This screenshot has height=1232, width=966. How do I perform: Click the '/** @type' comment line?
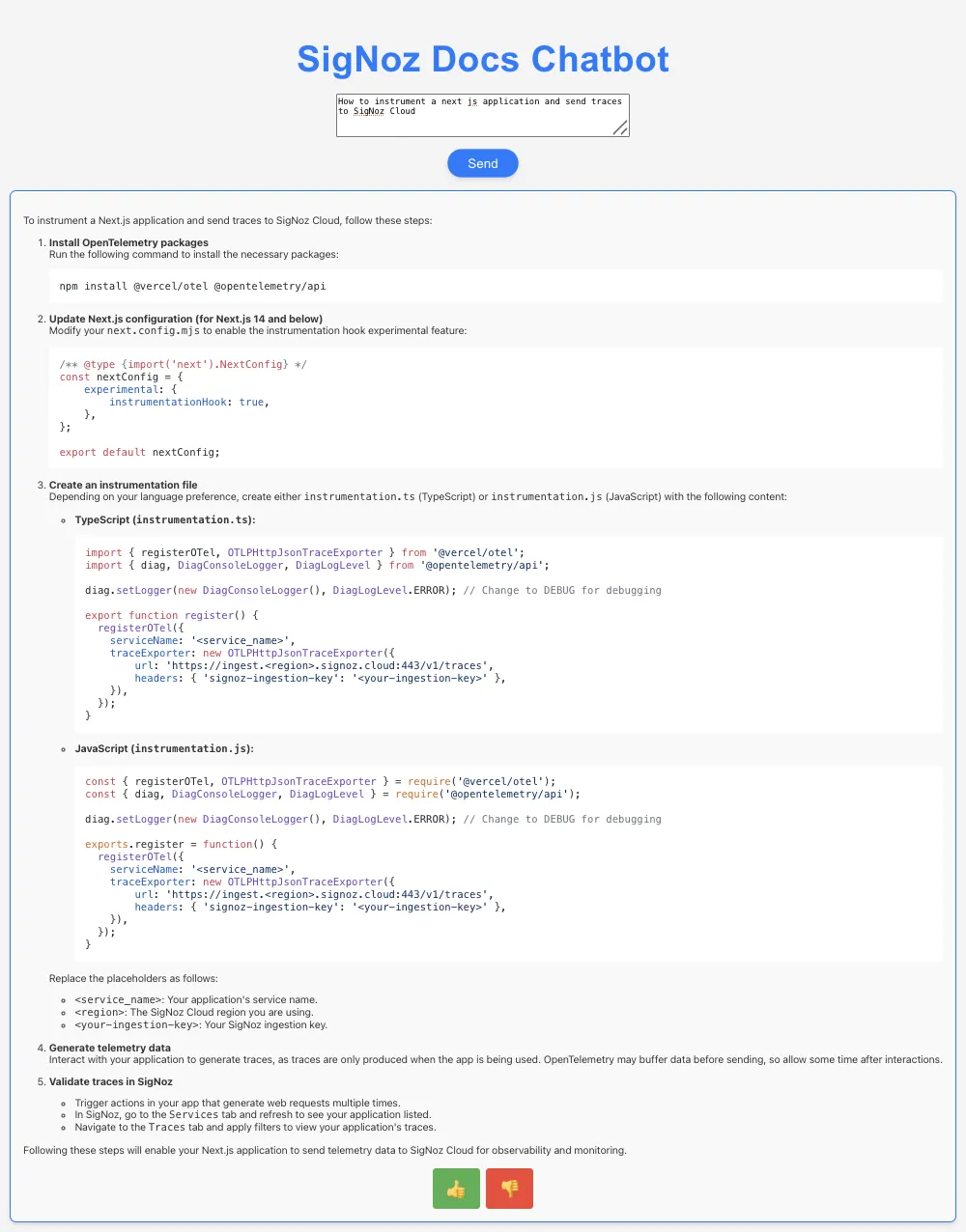coord(184,364)
